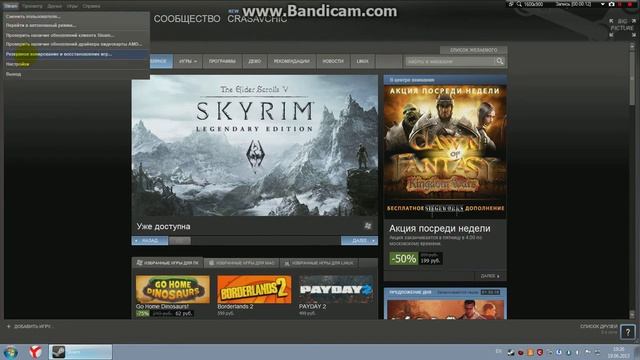Open the Список желаемого wishlist
This screenshot has height=360, width=640.
473,50
